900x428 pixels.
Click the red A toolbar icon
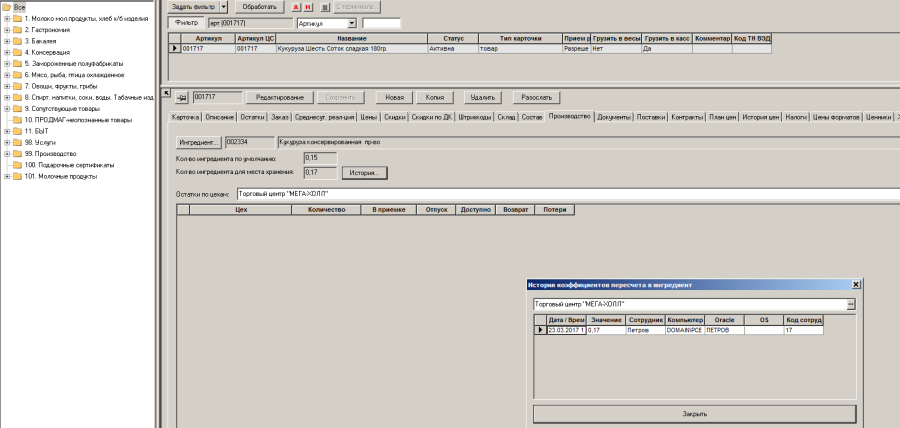pyautogui.click(x=296, y=7)
